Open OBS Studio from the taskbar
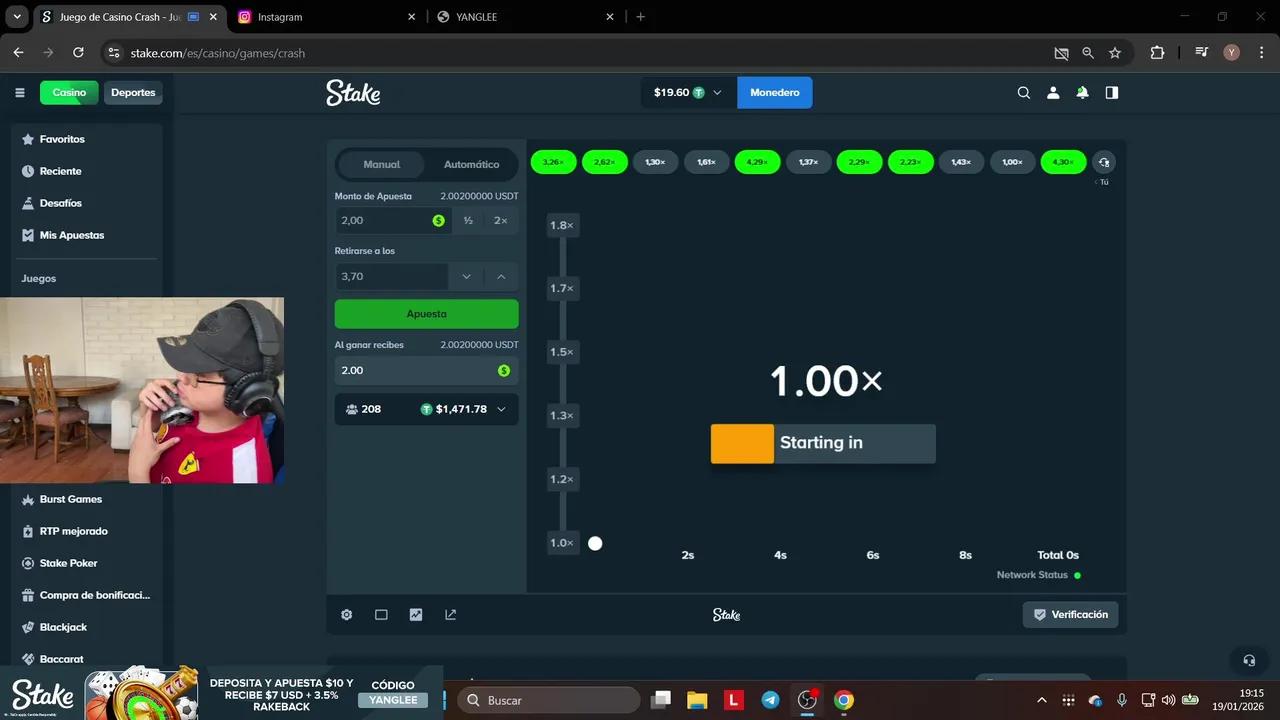The width and height of the screenshot is (1280, 720). pos(807,700)
